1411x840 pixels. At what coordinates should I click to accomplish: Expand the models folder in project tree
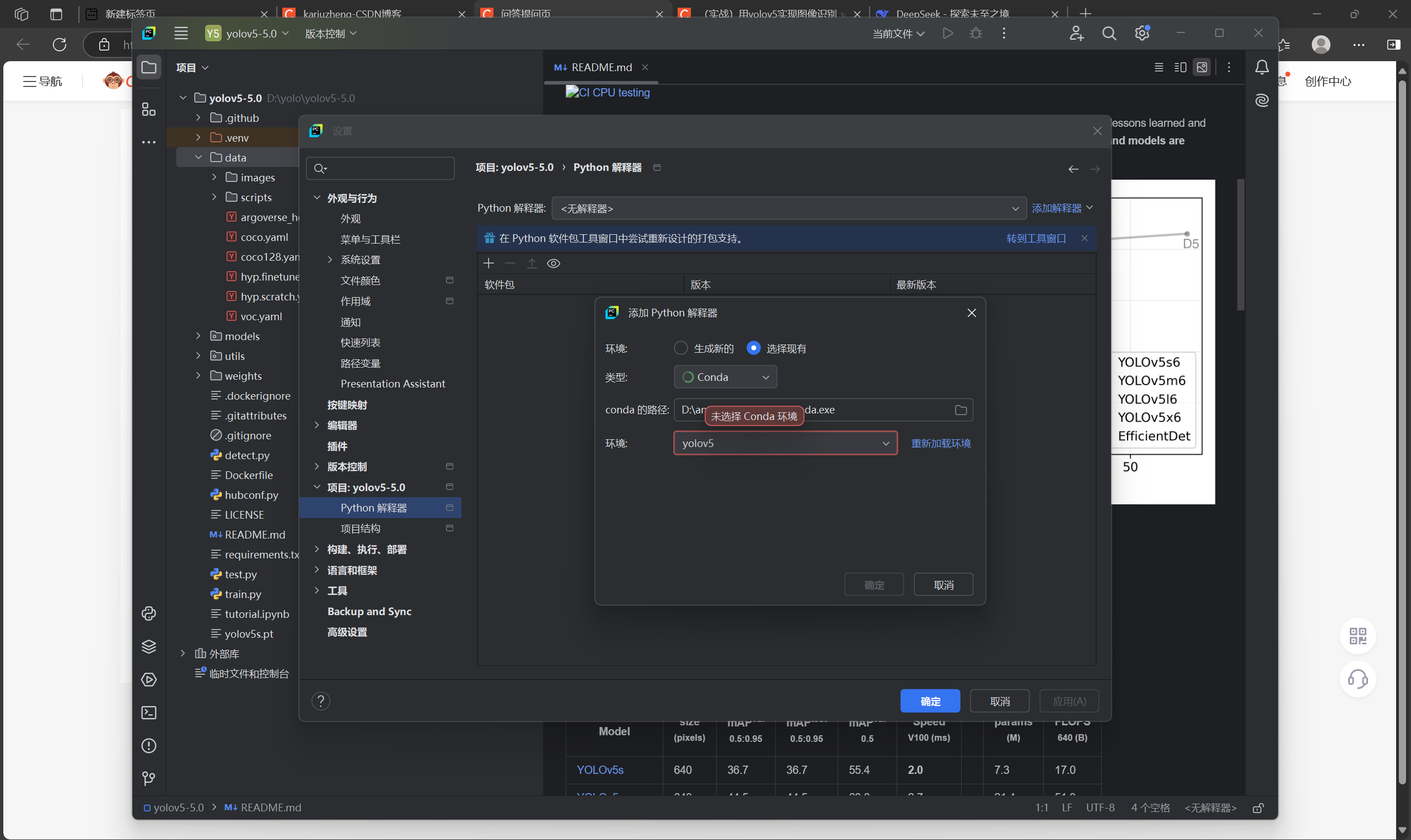(198, 336)
